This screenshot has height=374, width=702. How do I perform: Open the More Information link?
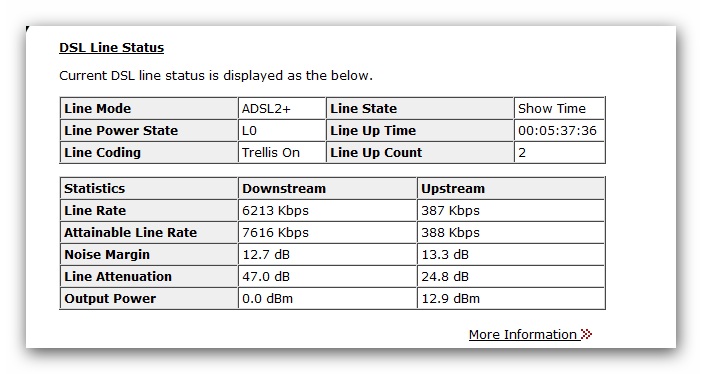522,334
